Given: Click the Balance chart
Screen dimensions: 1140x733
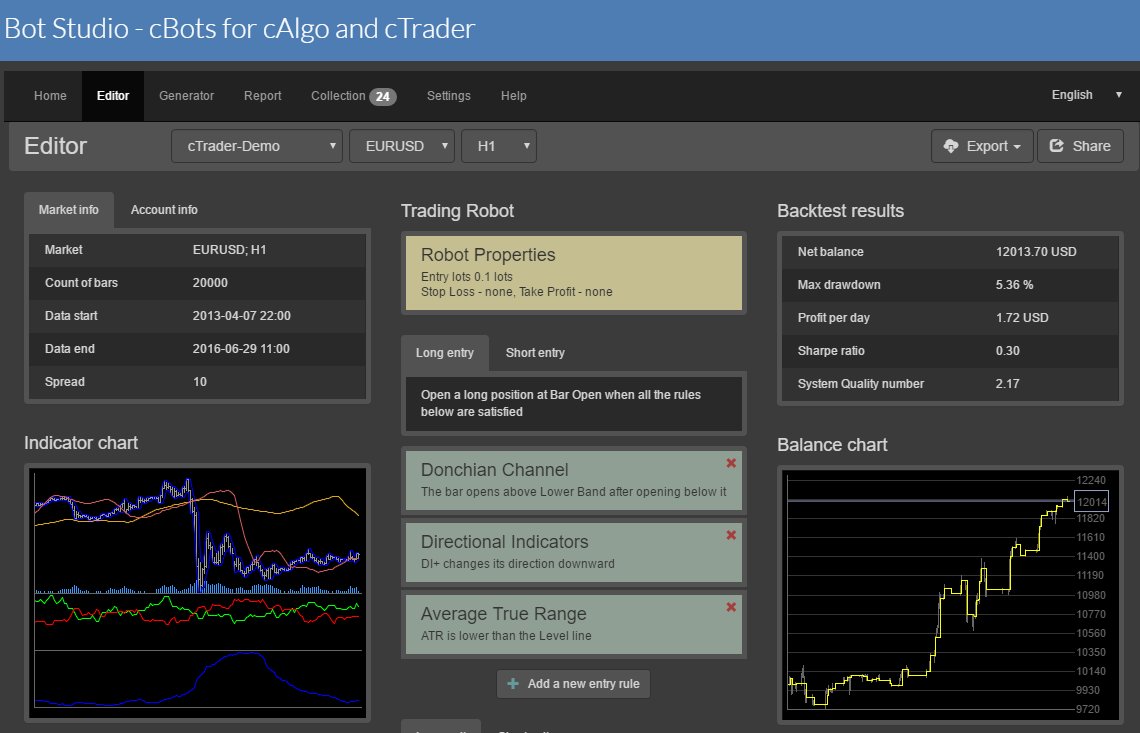Looking at the screenshot, I should pos(950,595).
